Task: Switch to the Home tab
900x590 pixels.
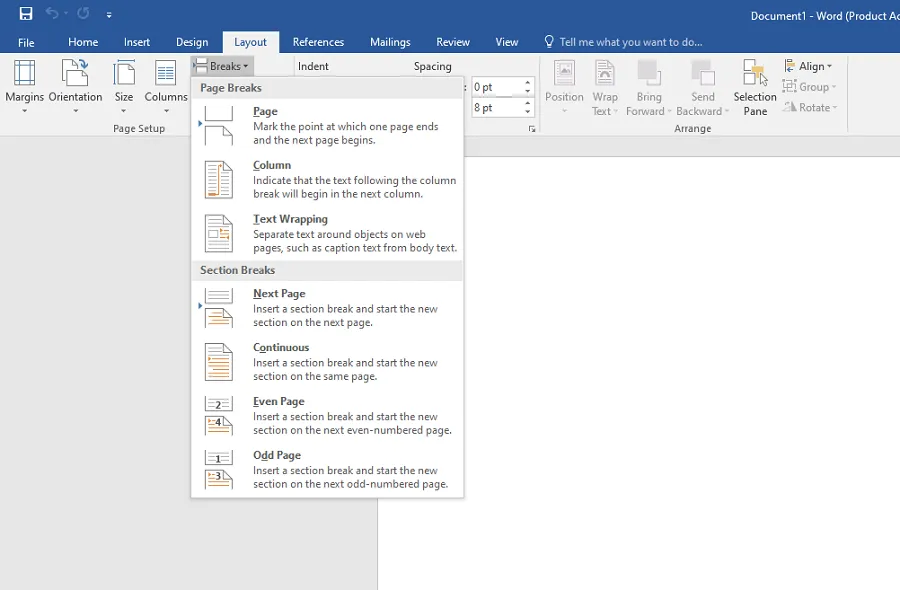Action: click(x=83, y=42)
